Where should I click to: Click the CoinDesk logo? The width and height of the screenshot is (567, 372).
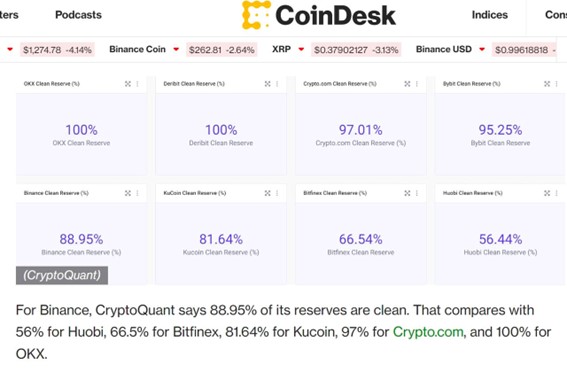pyautogui.click(x=319, y=15)
